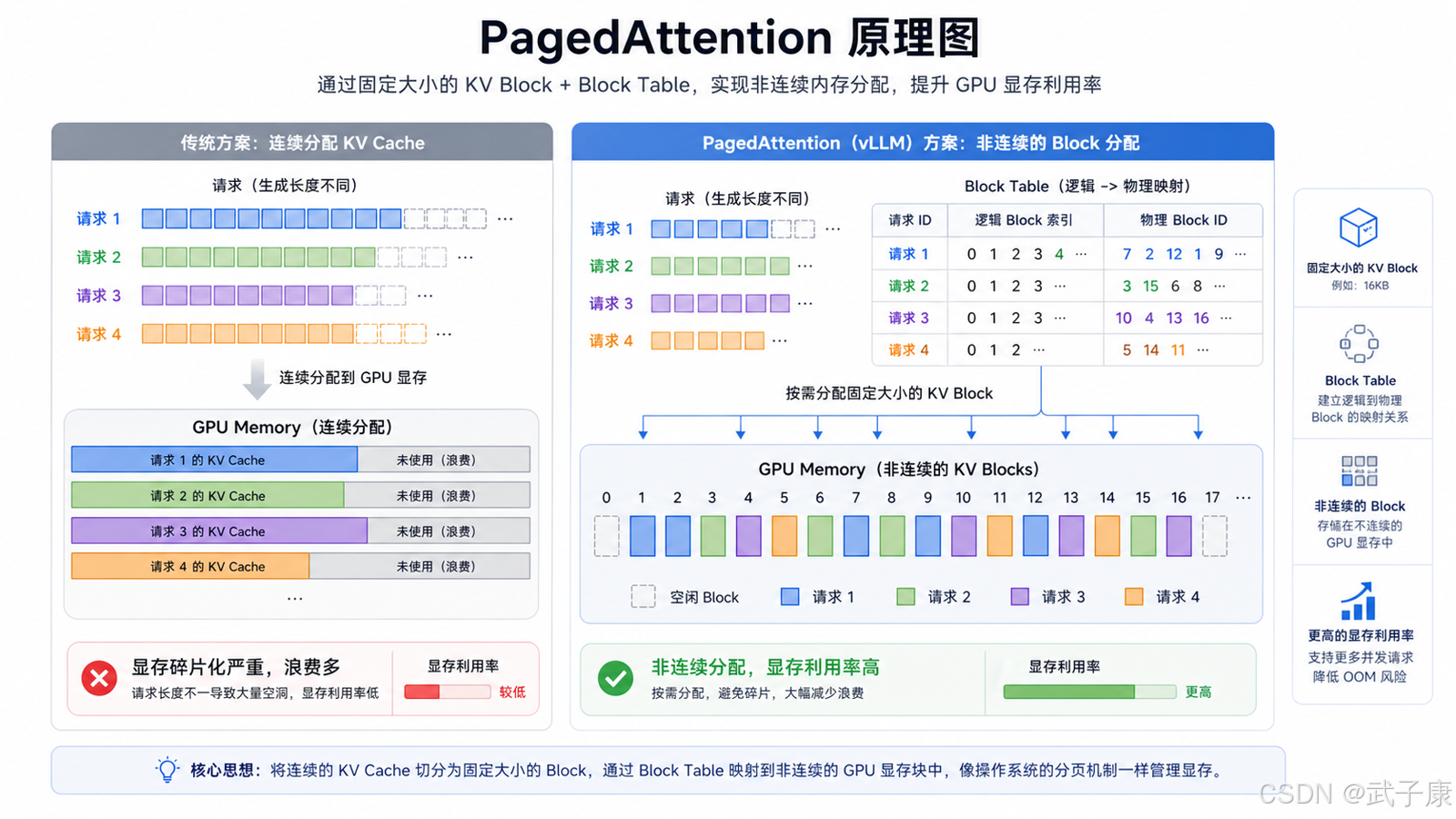Click the purple 请求 3 的 KV Cache bar
The image size is (1456, 819).
[x=219, y=531]
